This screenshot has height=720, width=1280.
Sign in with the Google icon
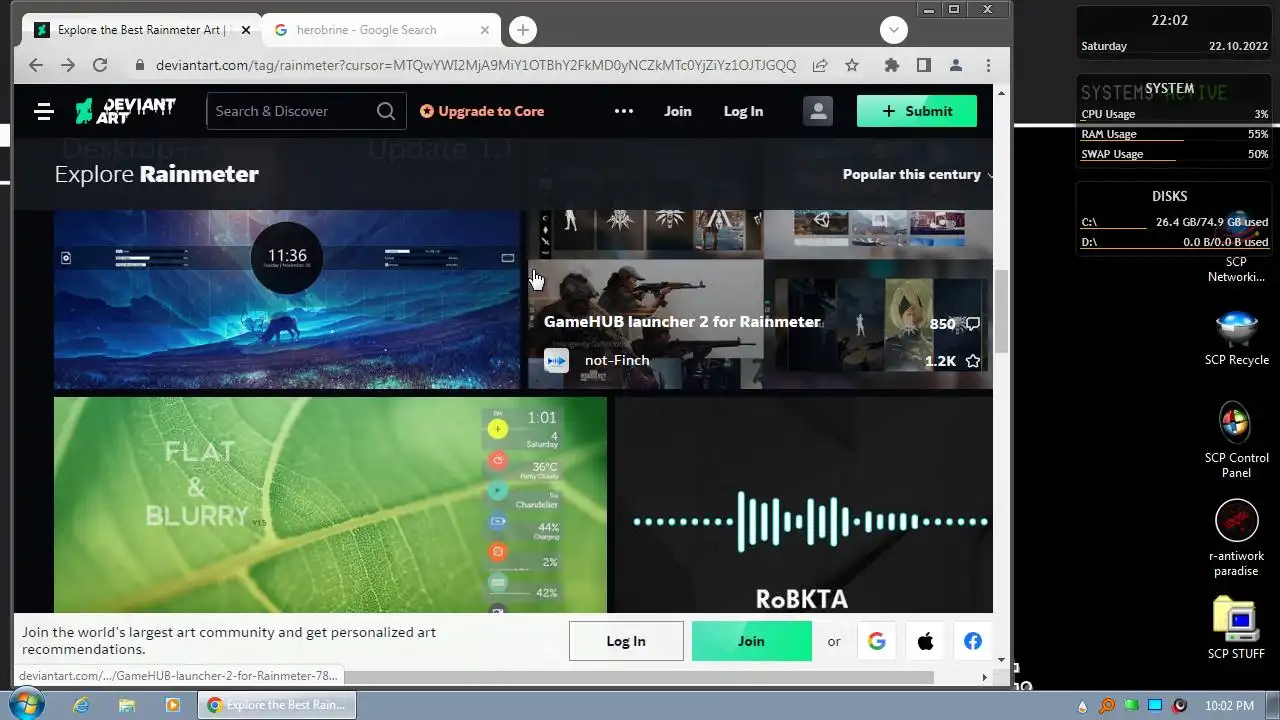(877, 641)
